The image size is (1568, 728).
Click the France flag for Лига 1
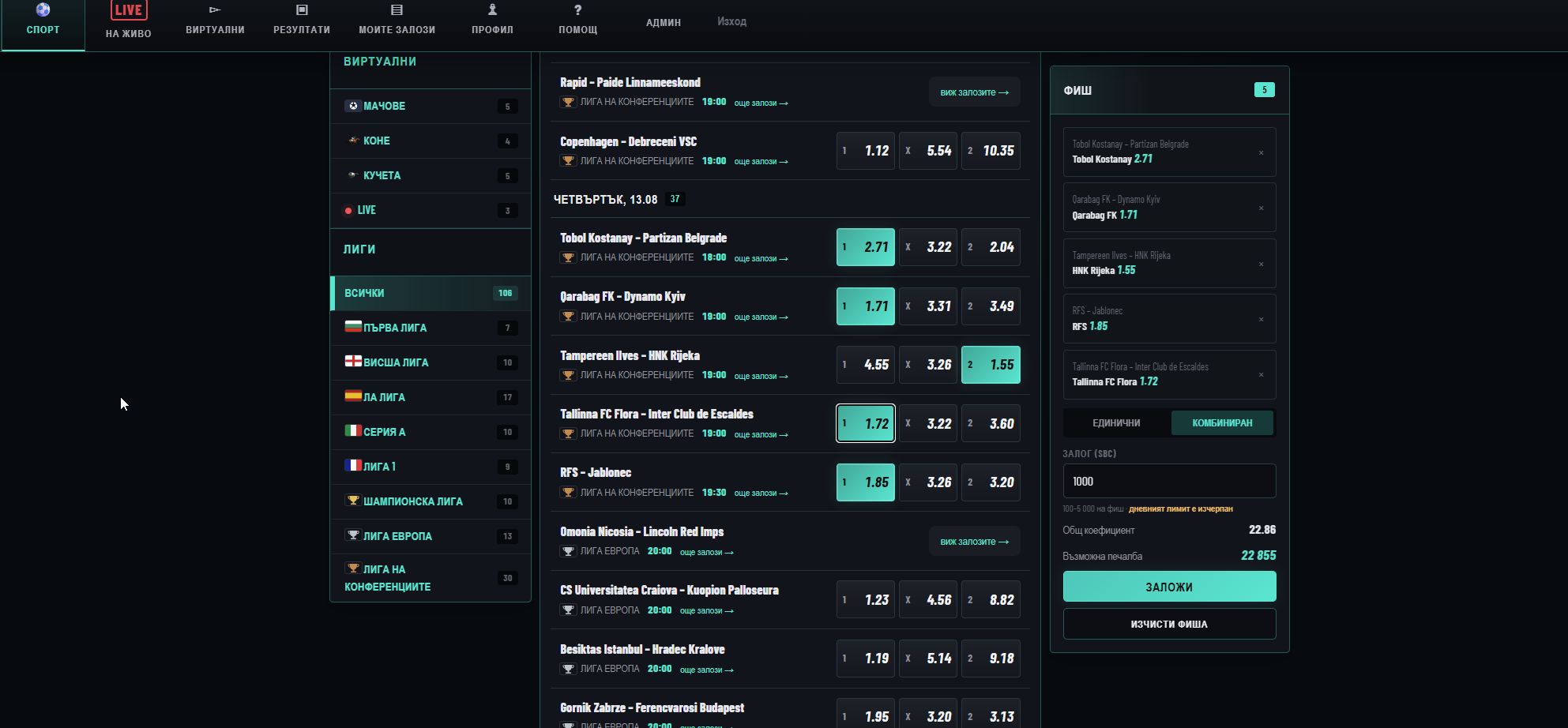tap(353, 465)
